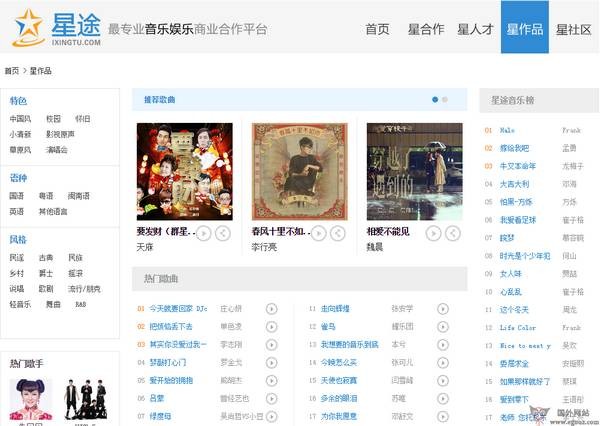Open 牛叉本命年 in 星途音乐榜 chart
Screen dimensions: 600x426
coord(518,166)
